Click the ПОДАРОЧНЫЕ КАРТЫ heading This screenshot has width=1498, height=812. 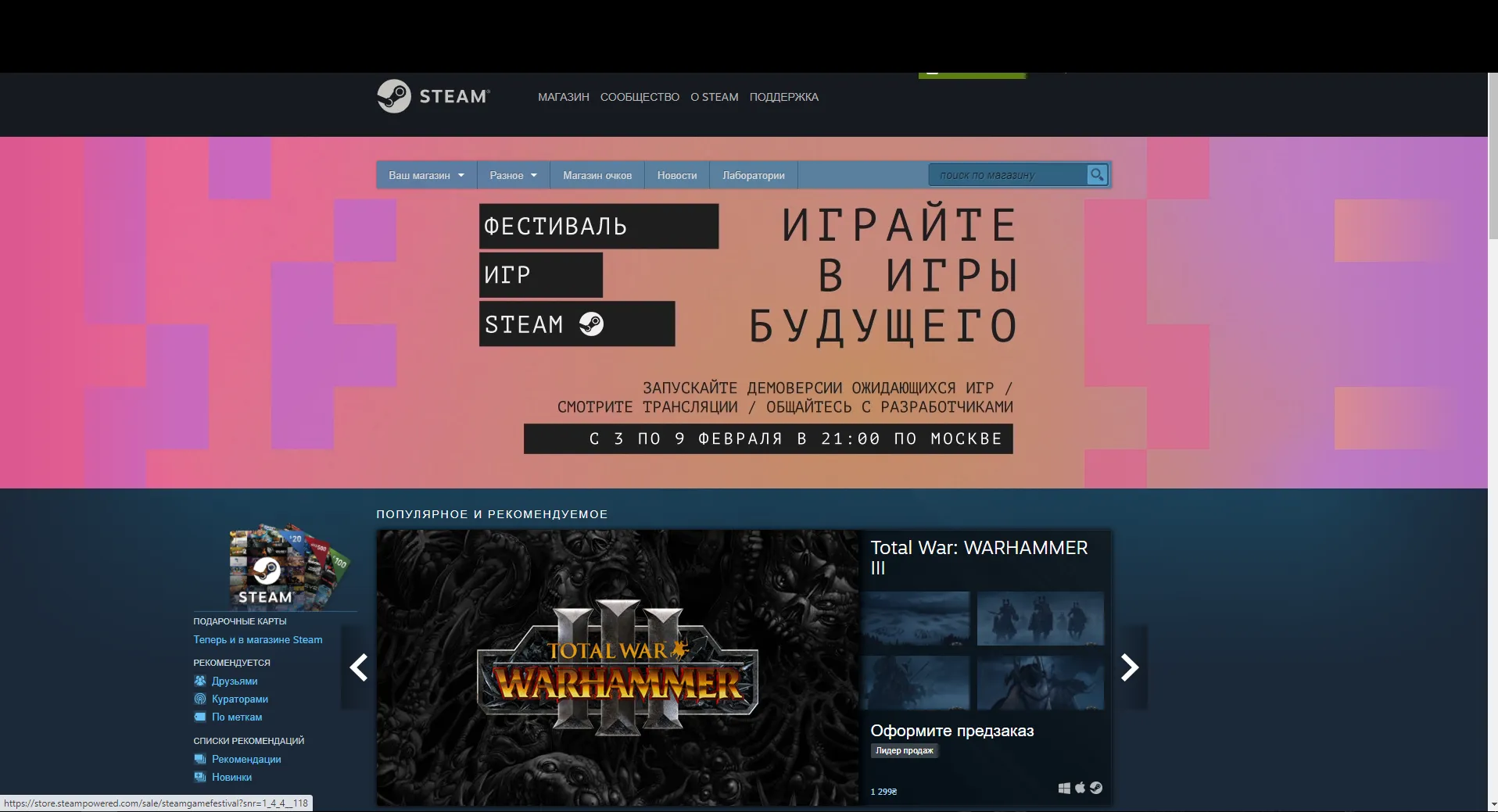tap(240, 621)
